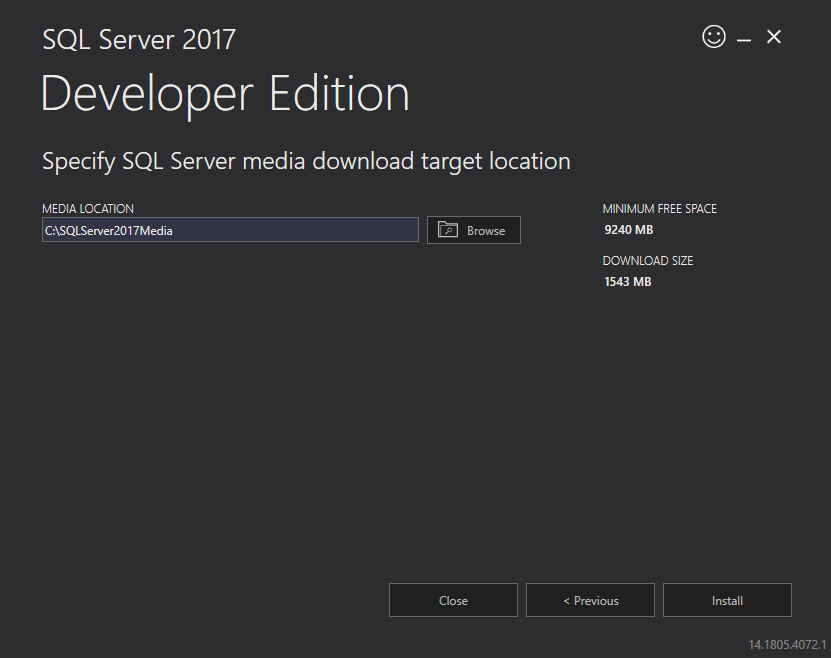
Task: Open the folder picker with Browse
Action: (x=473, y=229)
